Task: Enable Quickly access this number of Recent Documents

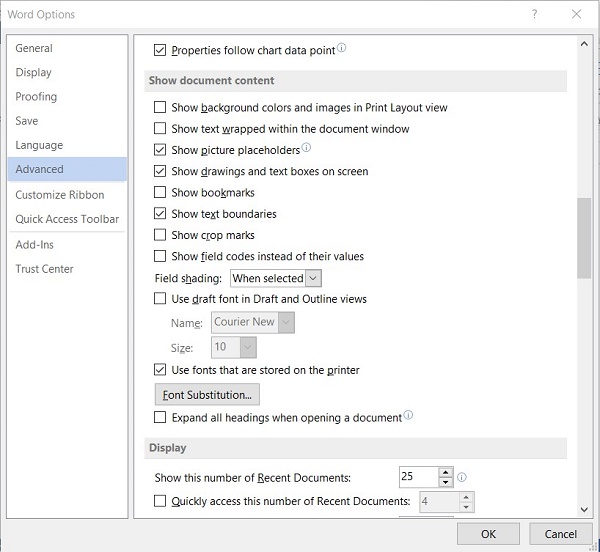Action: (160, 501)
